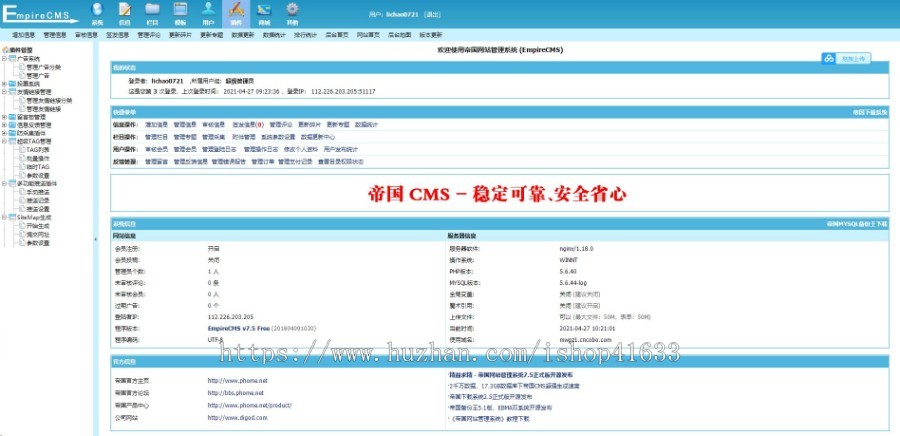
Task: Click the 退出 logout link
Action: pyautogui.click(x=432, y=14)
